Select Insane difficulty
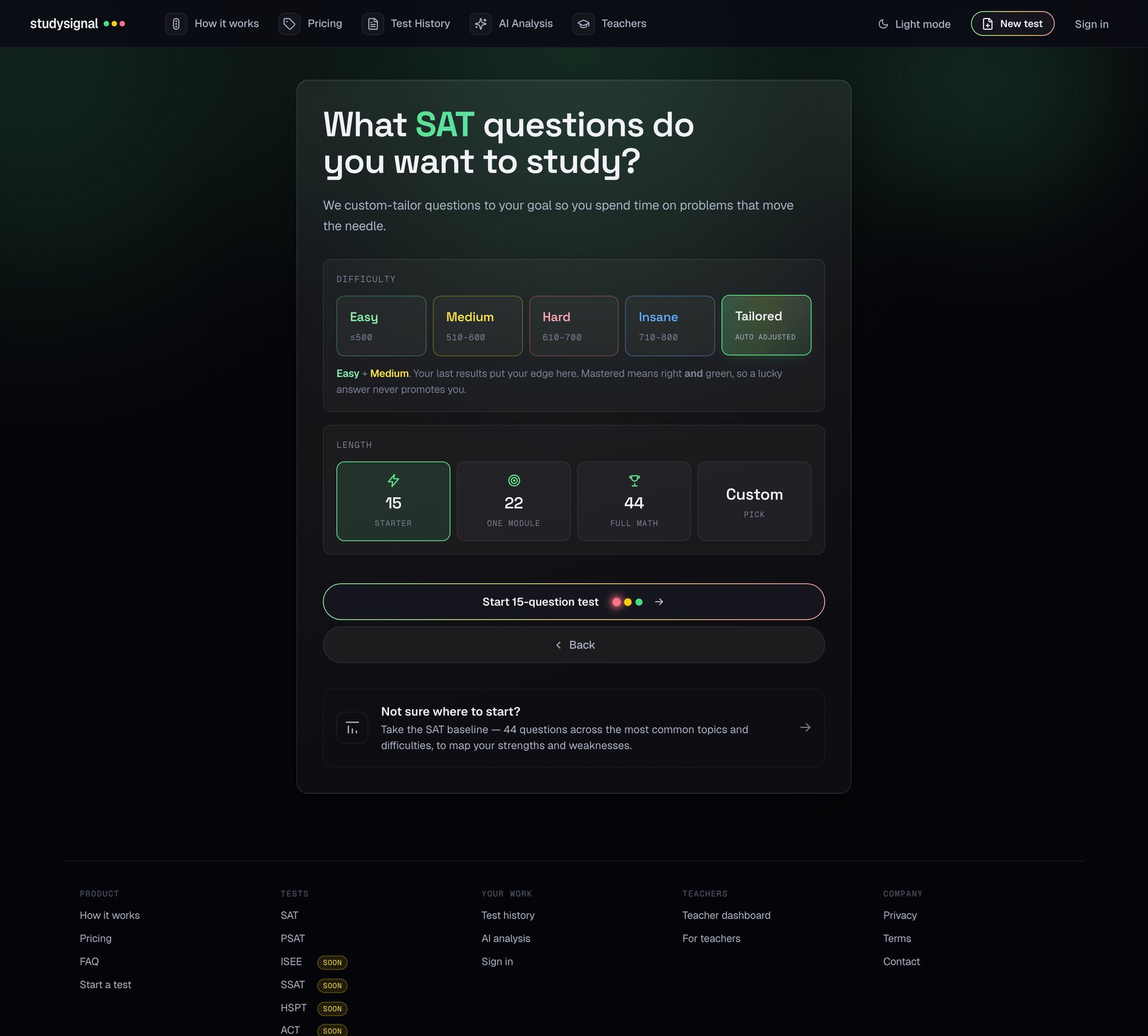 tap(670, 326)
